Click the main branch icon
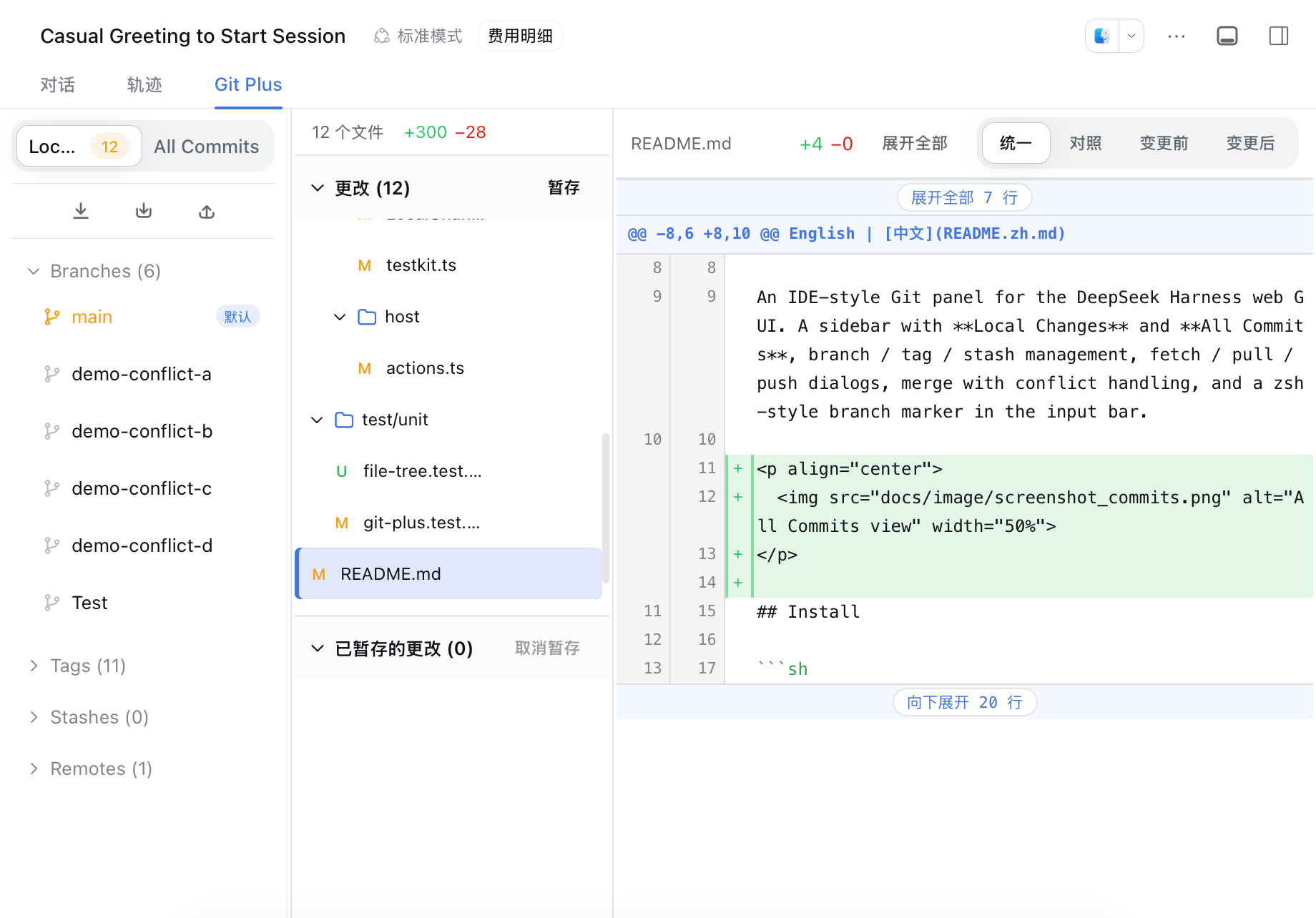1316x918 pixels. (51, 317)
